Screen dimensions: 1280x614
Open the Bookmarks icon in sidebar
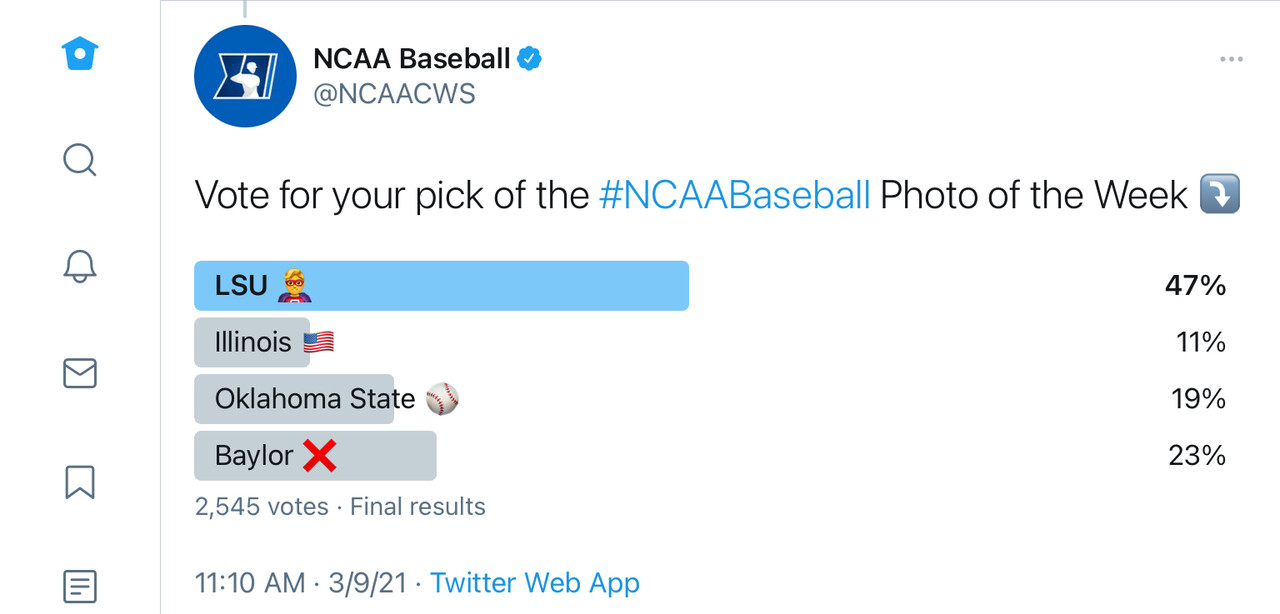pyautogui.click(x=80, y=481)
